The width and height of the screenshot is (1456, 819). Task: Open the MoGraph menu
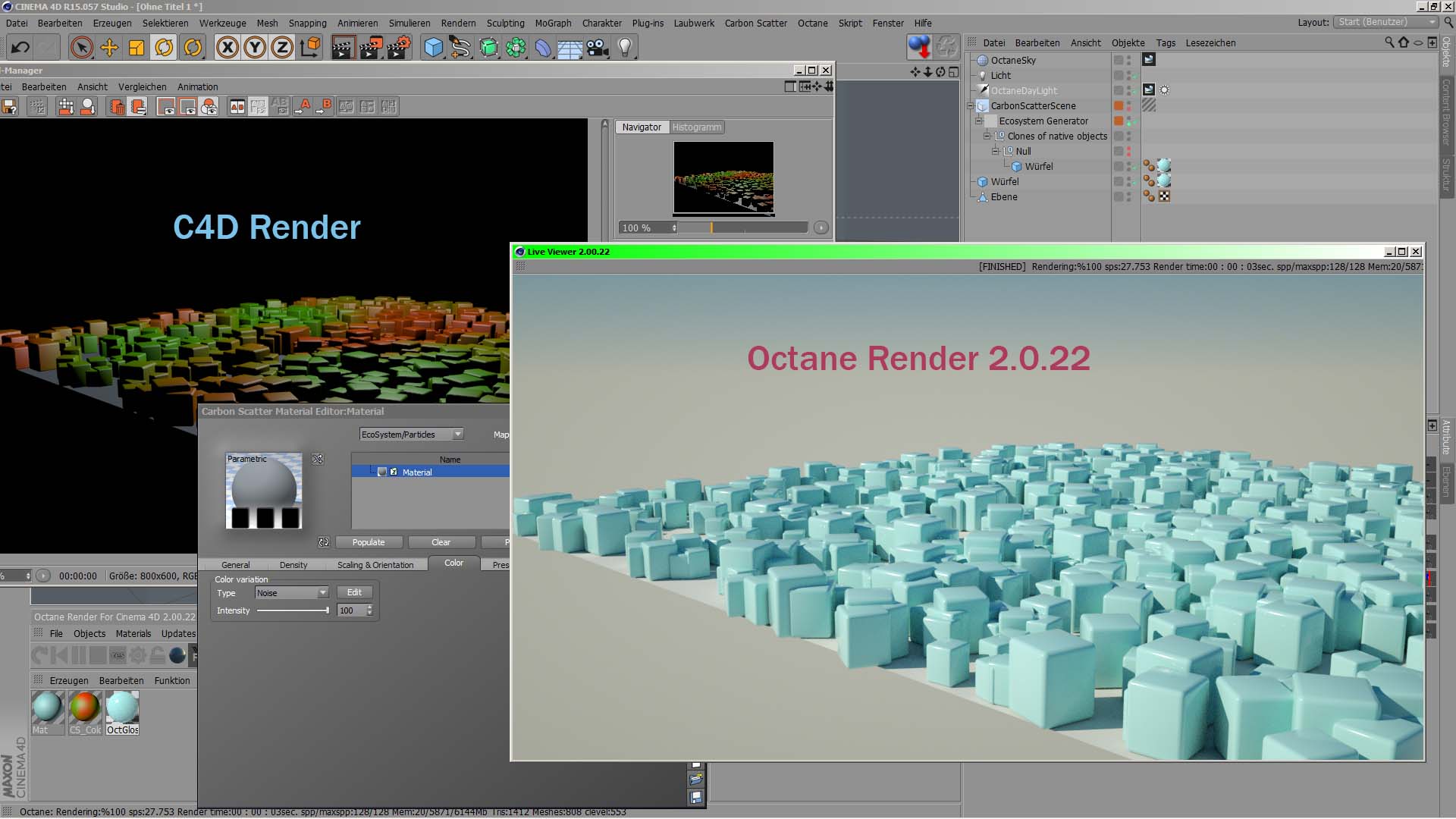click(x=553, y=24)
